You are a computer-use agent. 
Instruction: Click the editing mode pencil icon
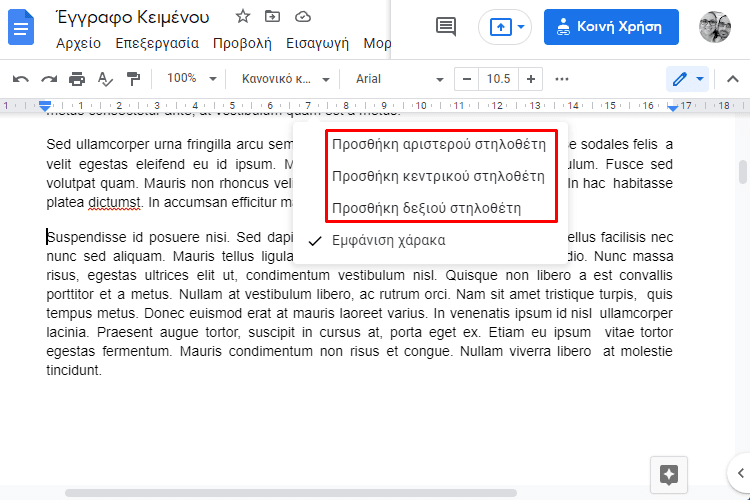(x=680, y=79)
